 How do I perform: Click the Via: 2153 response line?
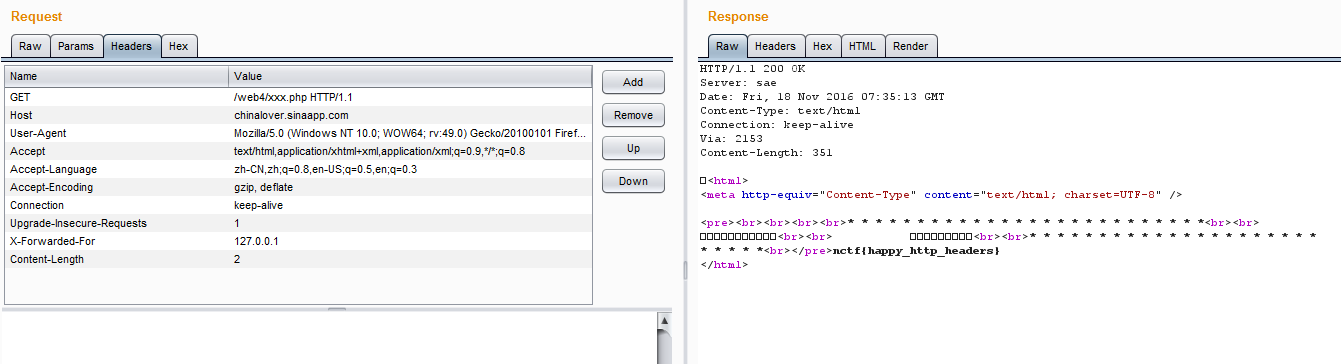click(x=731, y=139)
